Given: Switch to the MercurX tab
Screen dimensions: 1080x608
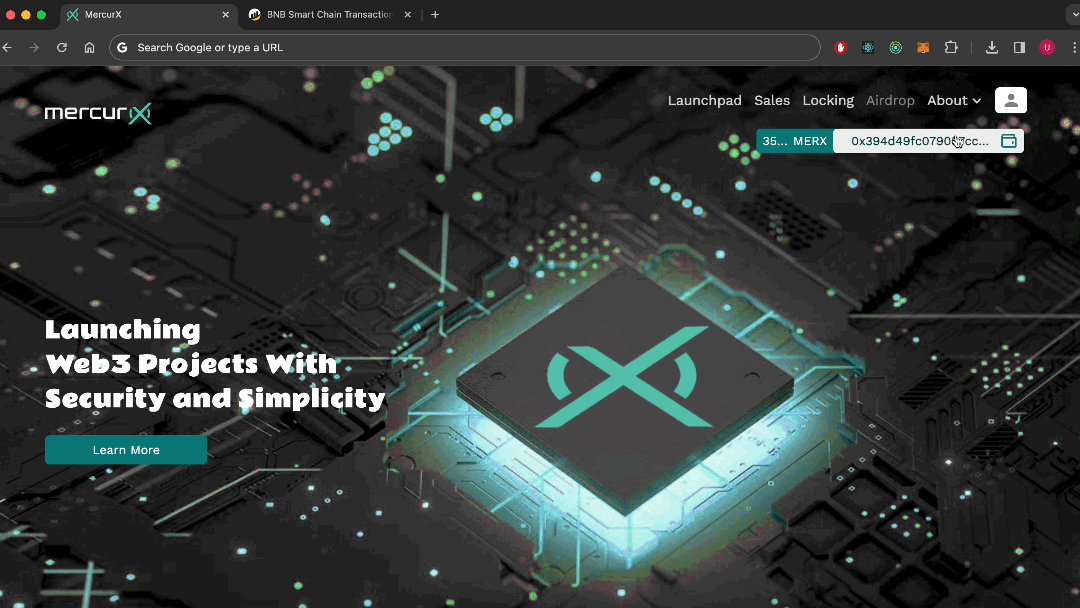Looking at the screenshot, I should click(x=148, y=14).
